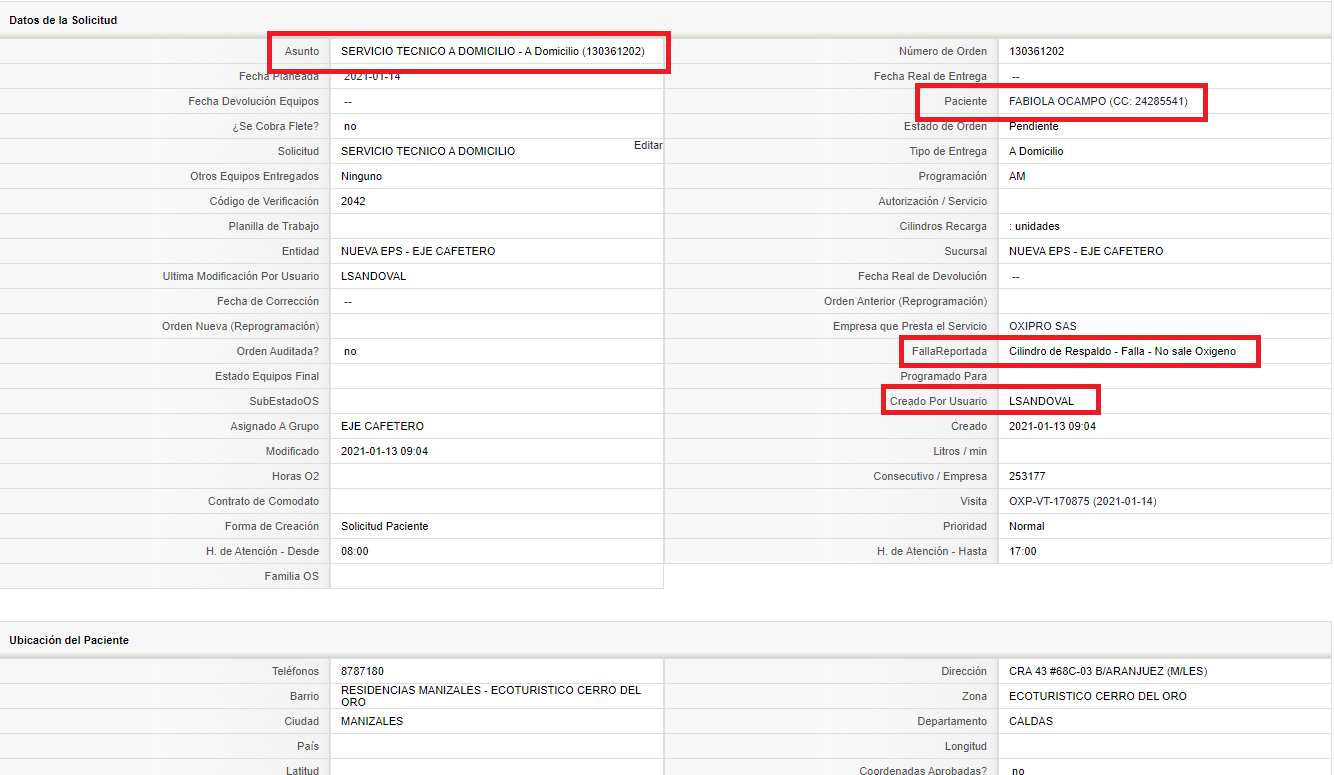Click the Orden Anterior (Reprogramación) label
The height and width of the screenshot is (775, 1334).
pyautogui.click(x=905, y=301)
